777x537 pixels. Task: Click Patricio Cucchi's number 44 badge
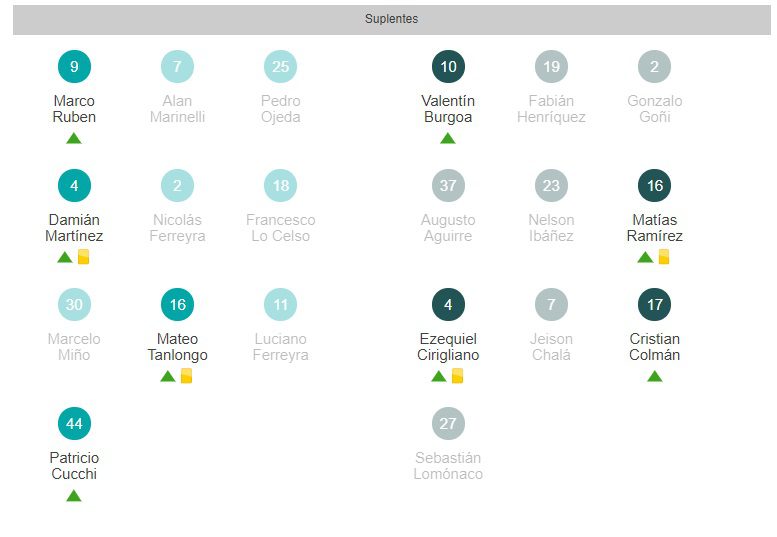(74, 423)
